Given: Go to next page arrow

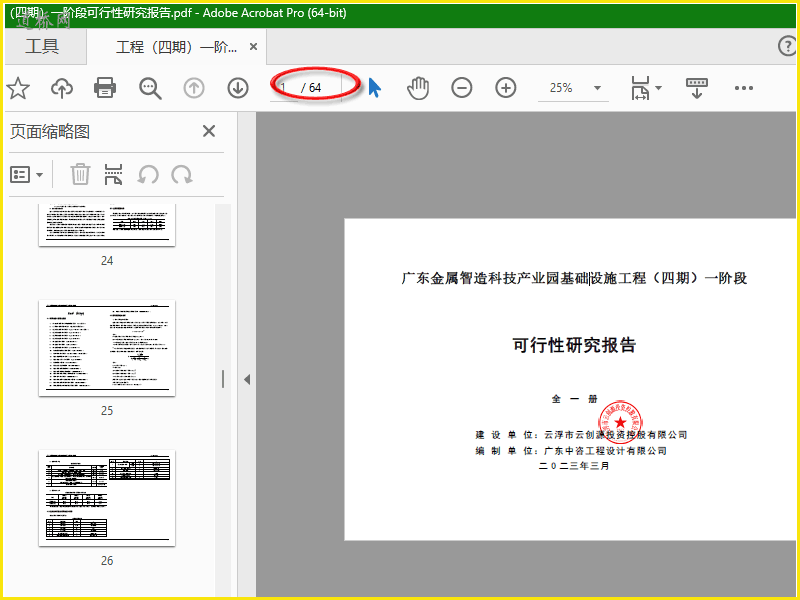Looking at the screenshot, I should click(238, 88).
